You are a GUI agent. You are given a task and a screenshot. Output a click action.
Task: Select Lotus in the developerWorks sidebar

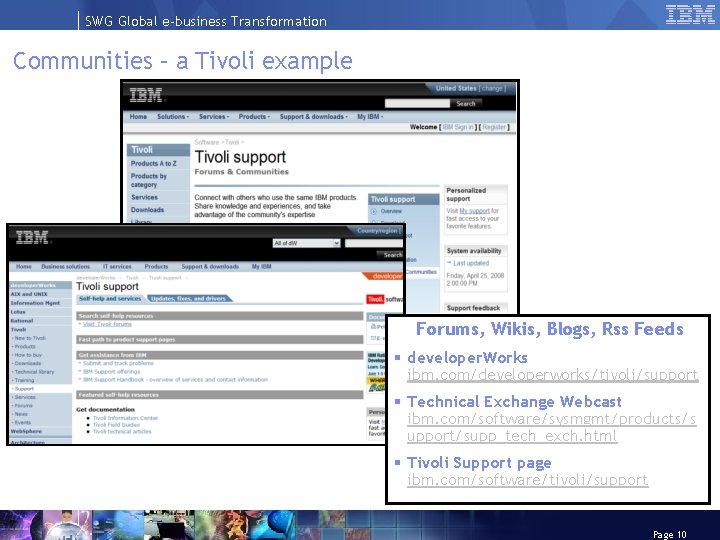click(18, 312)
